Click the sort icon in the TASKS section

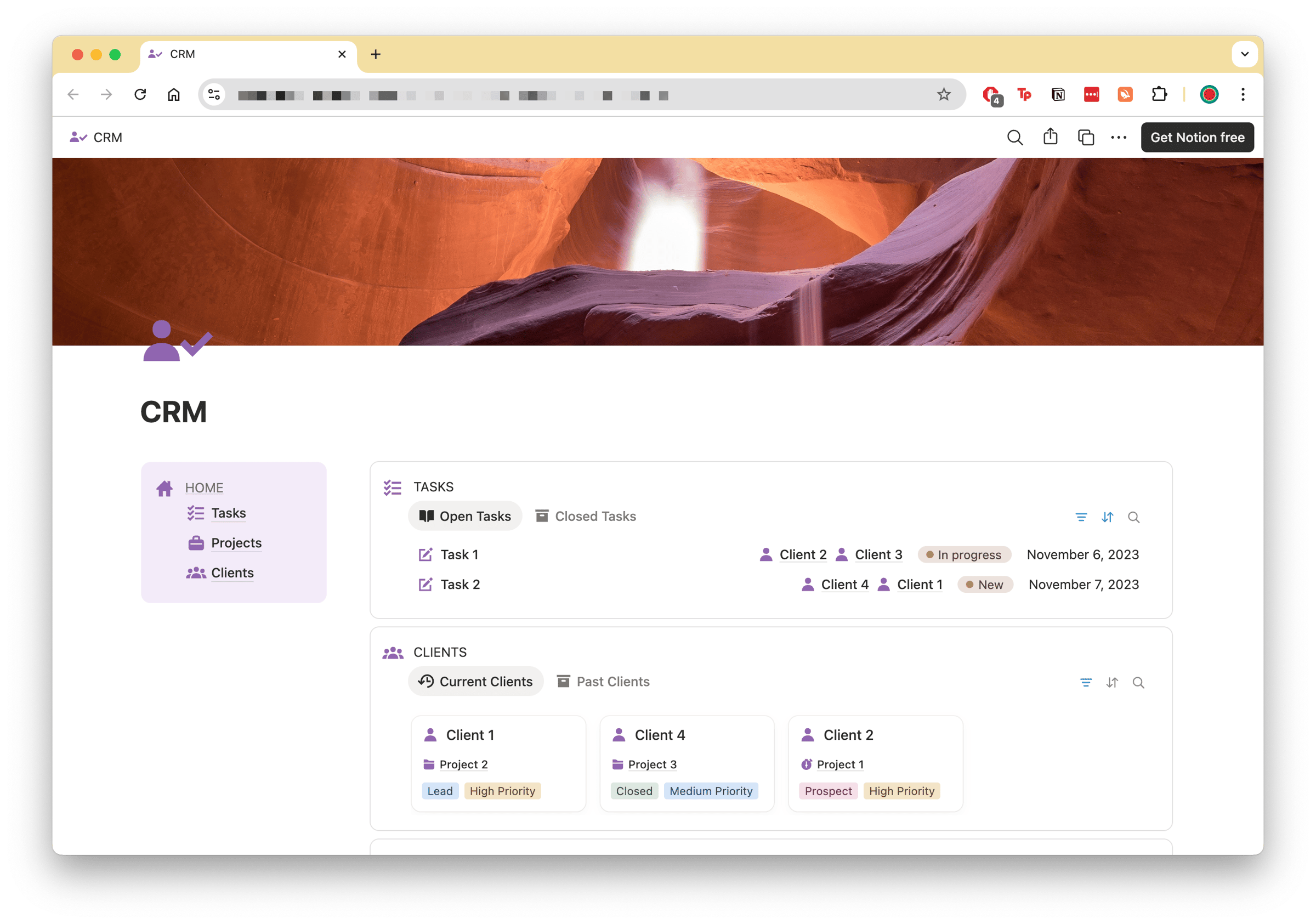1108,517
